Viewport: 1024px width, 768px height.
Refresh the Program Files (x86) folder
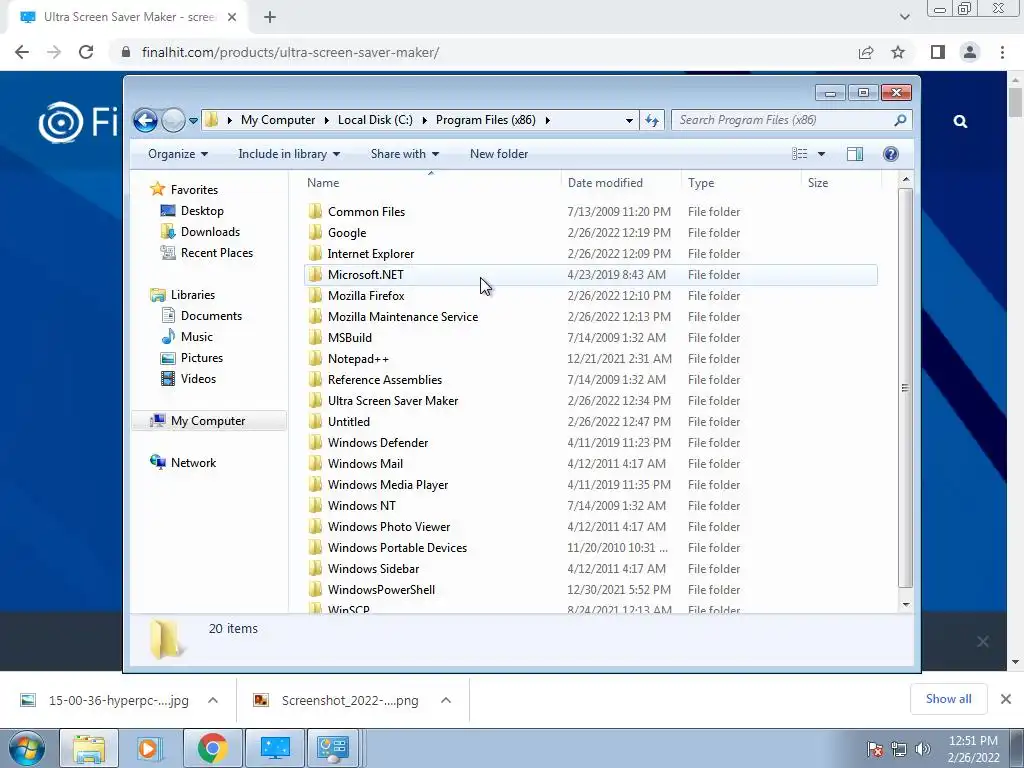pyautogui.click(x=652, y=120)
